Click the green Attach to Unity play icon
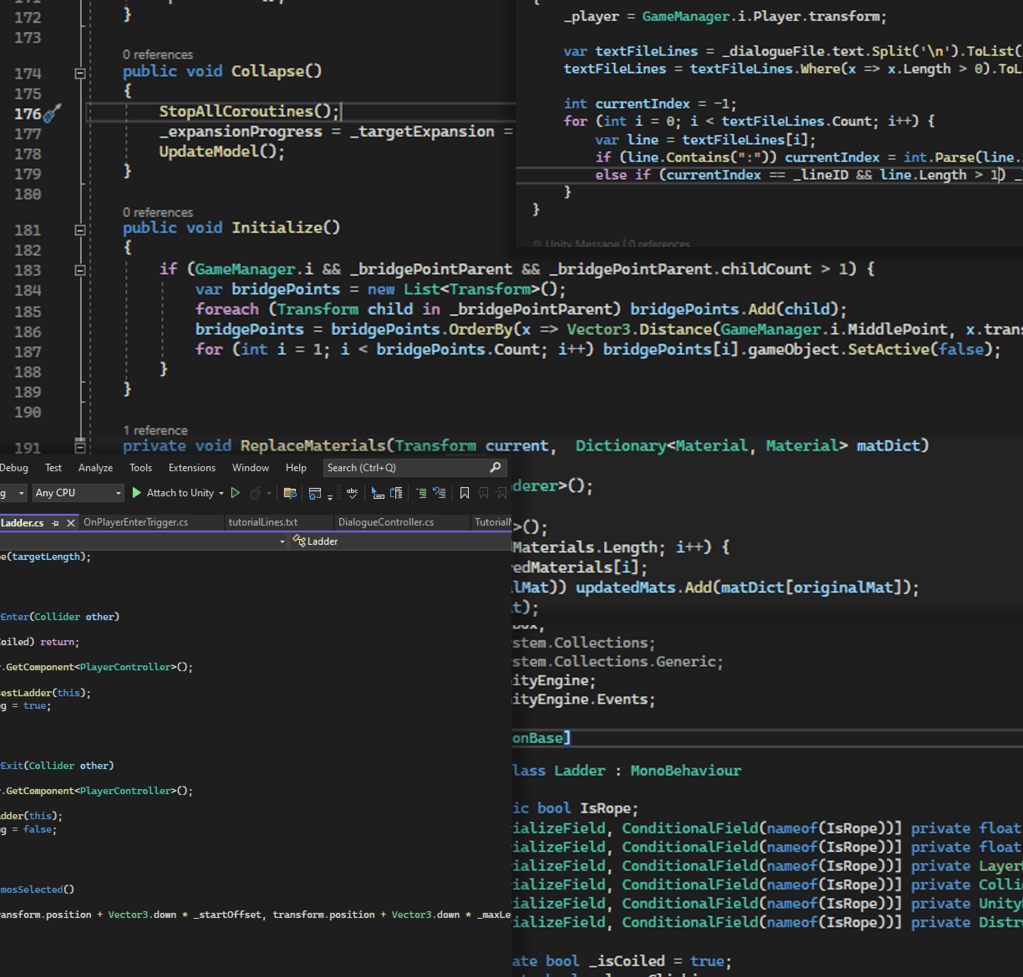The height and width of the screenshot is (977, 1023). tap(137, 493)
